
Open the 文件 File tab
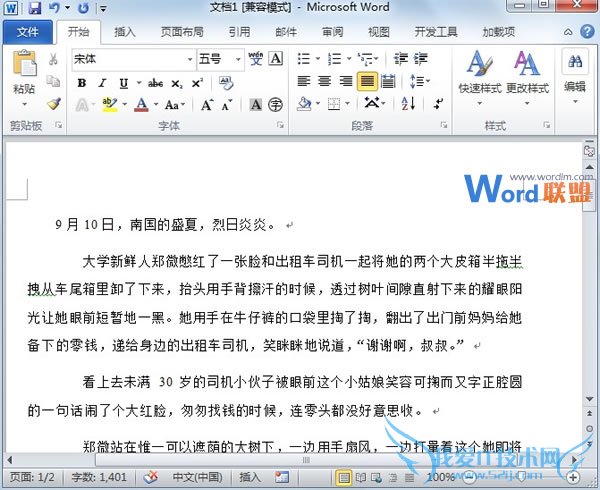pos(28,32)
